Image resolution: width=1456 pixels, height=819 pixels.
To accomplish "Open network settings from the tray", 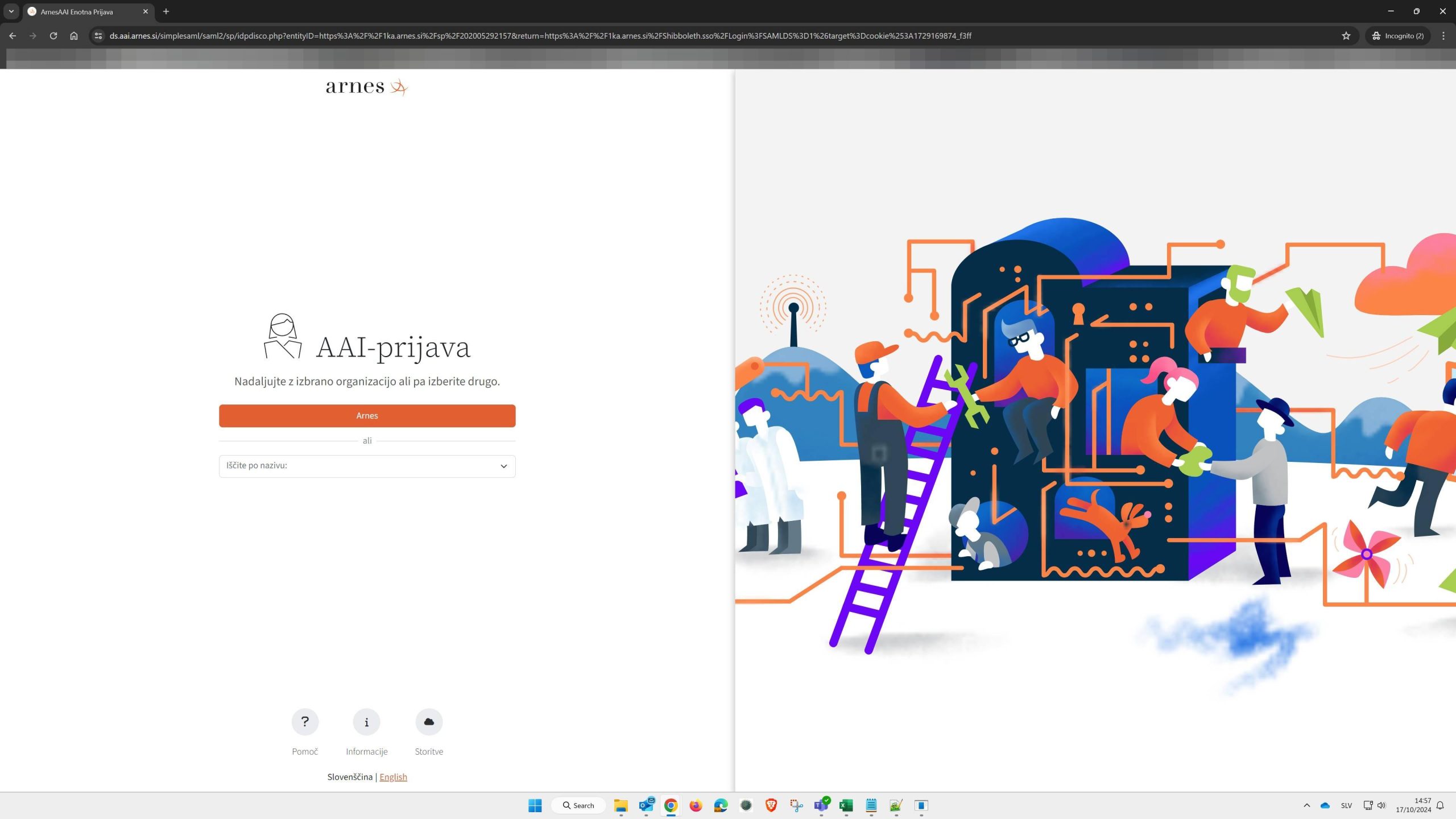I will click(1368, 805).
